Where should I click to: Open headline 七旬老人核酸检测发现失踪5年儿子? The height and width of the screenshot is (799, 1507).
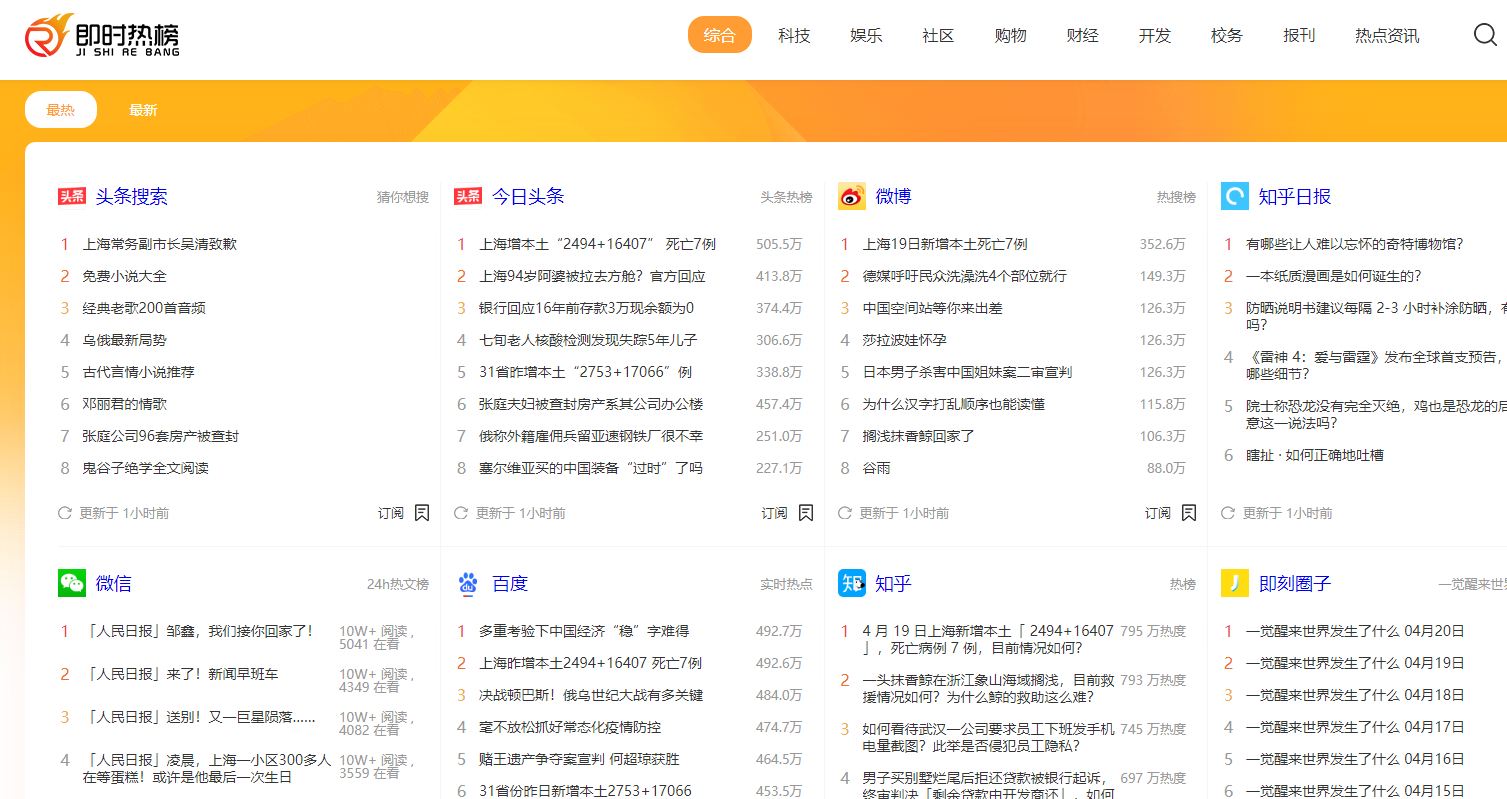point(588,340)
